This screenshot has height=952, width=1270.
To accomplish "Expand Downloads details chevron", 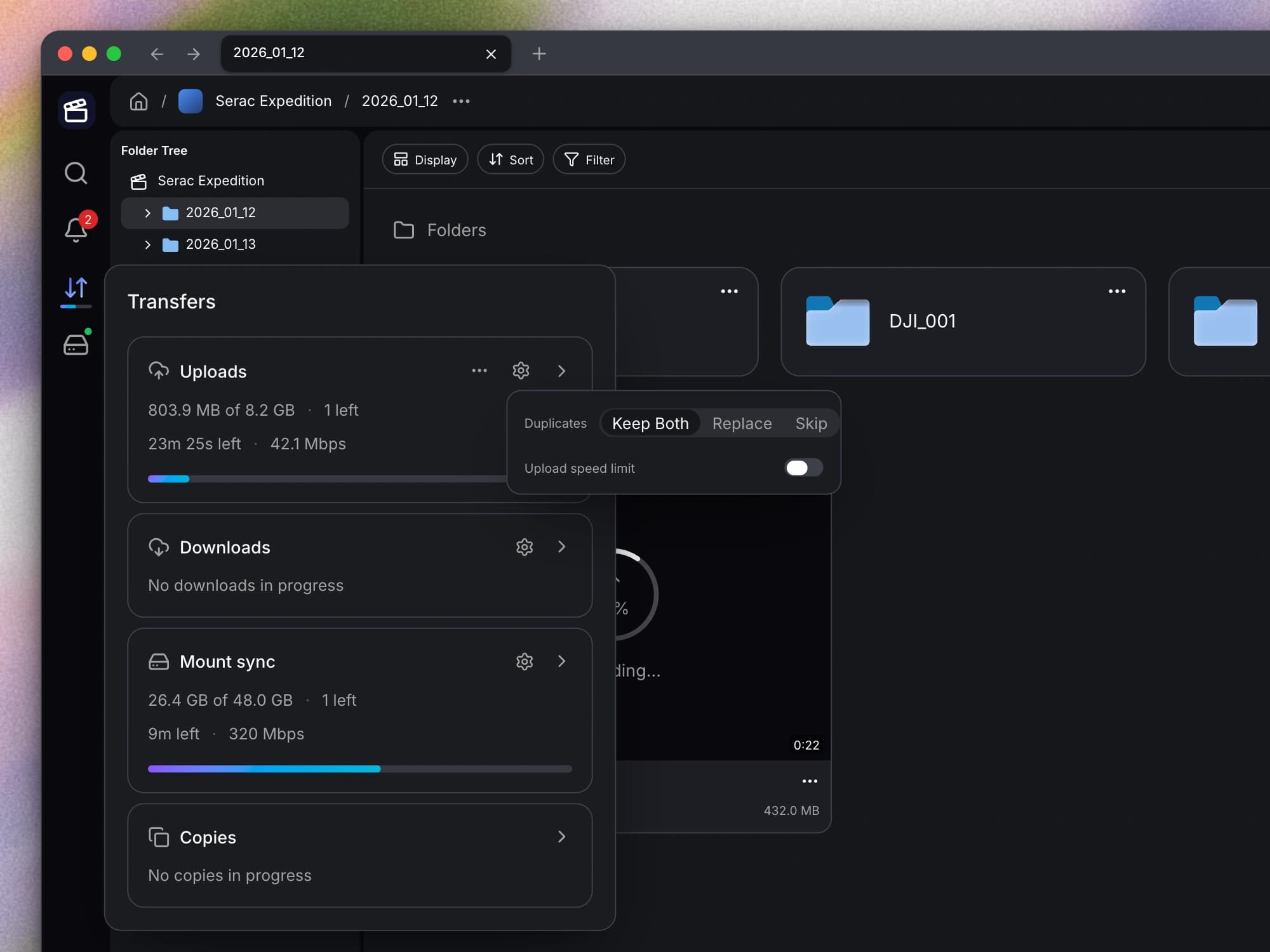I will (x=561, y=546).
